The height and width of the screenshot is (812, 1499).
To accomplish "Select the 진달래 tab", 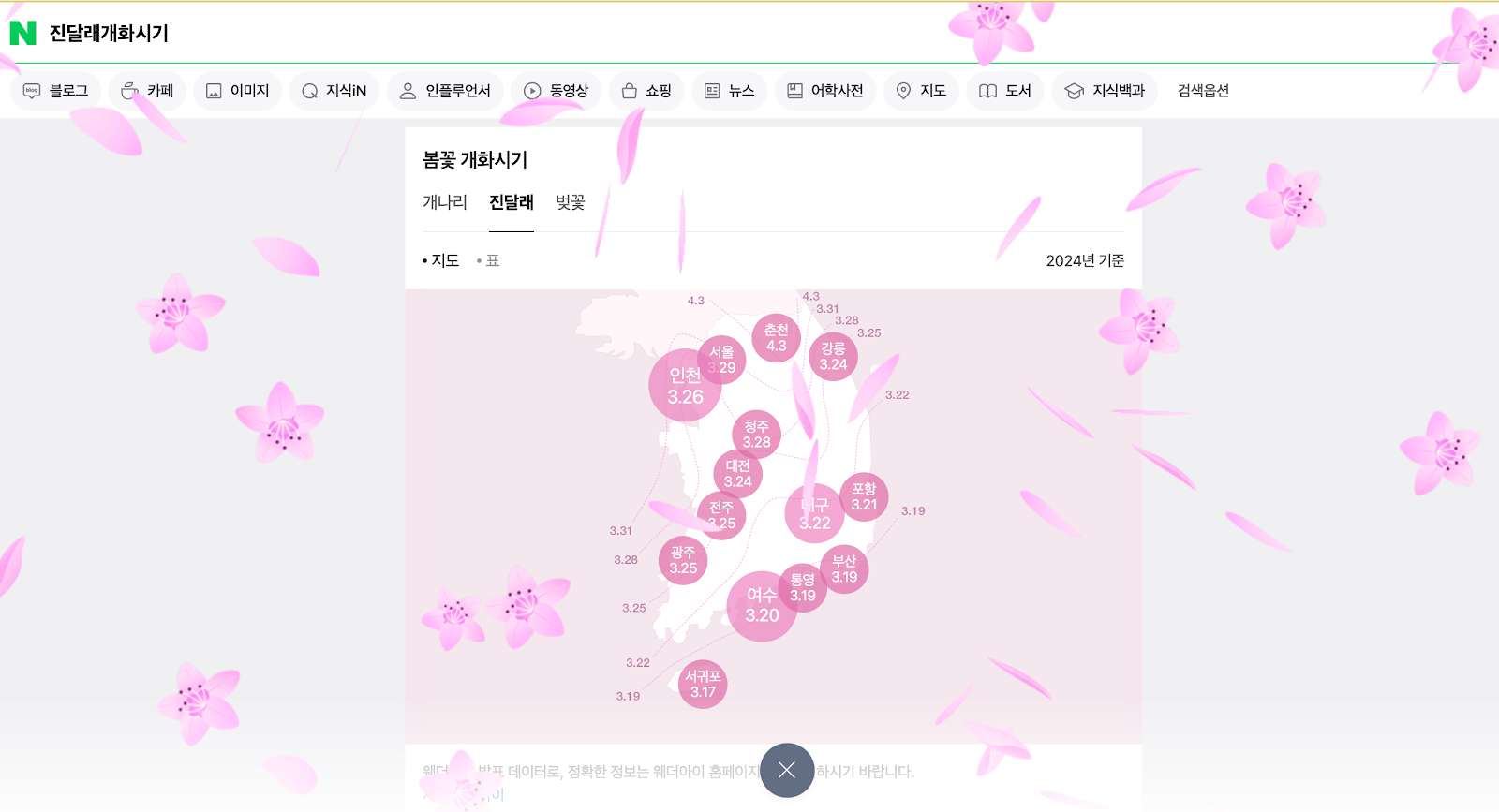I will point(512,202).
